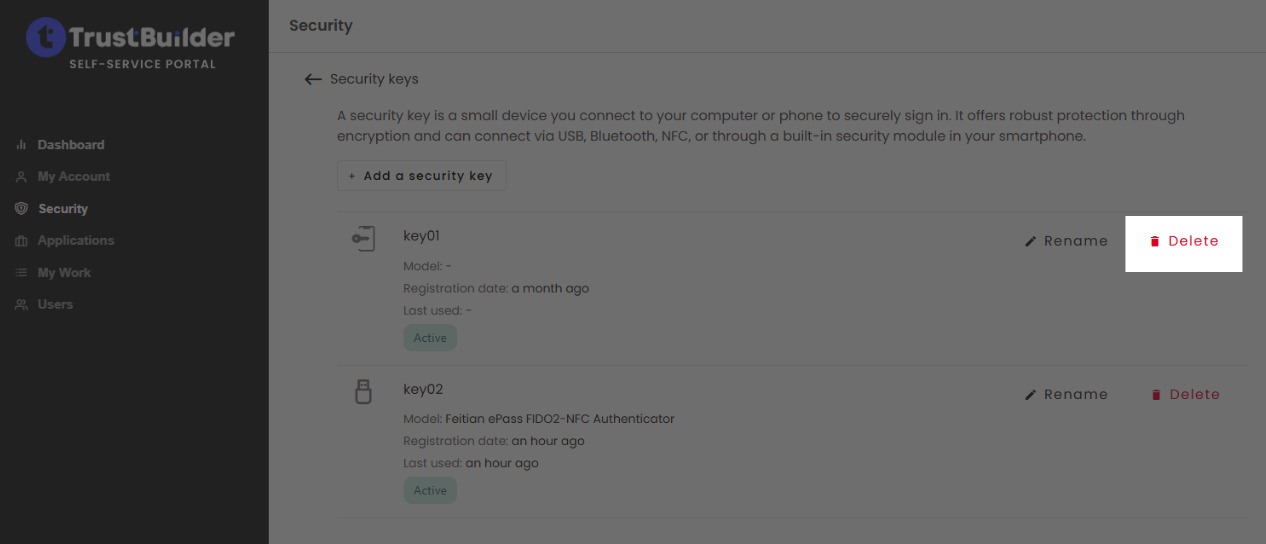Click the Users group icon
This screenshot has width=1266, height=544.
coord(21,305)
